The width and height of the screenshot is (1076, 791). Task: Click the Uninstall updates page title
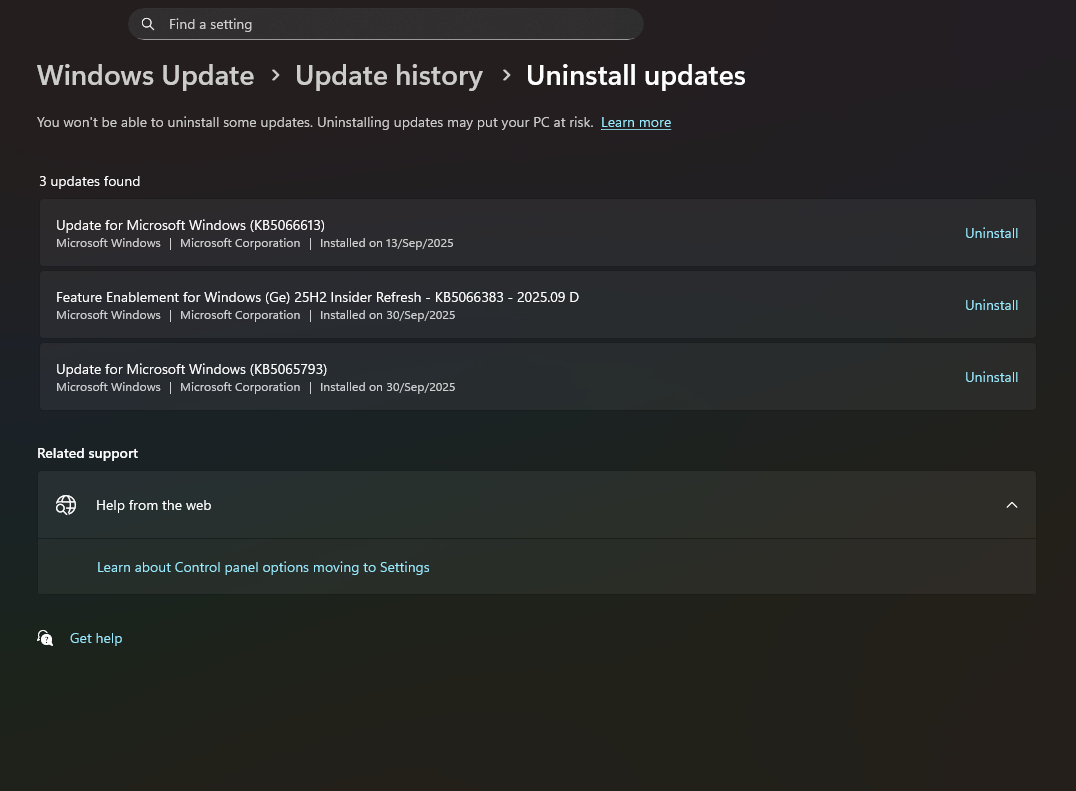pos(635,75)
